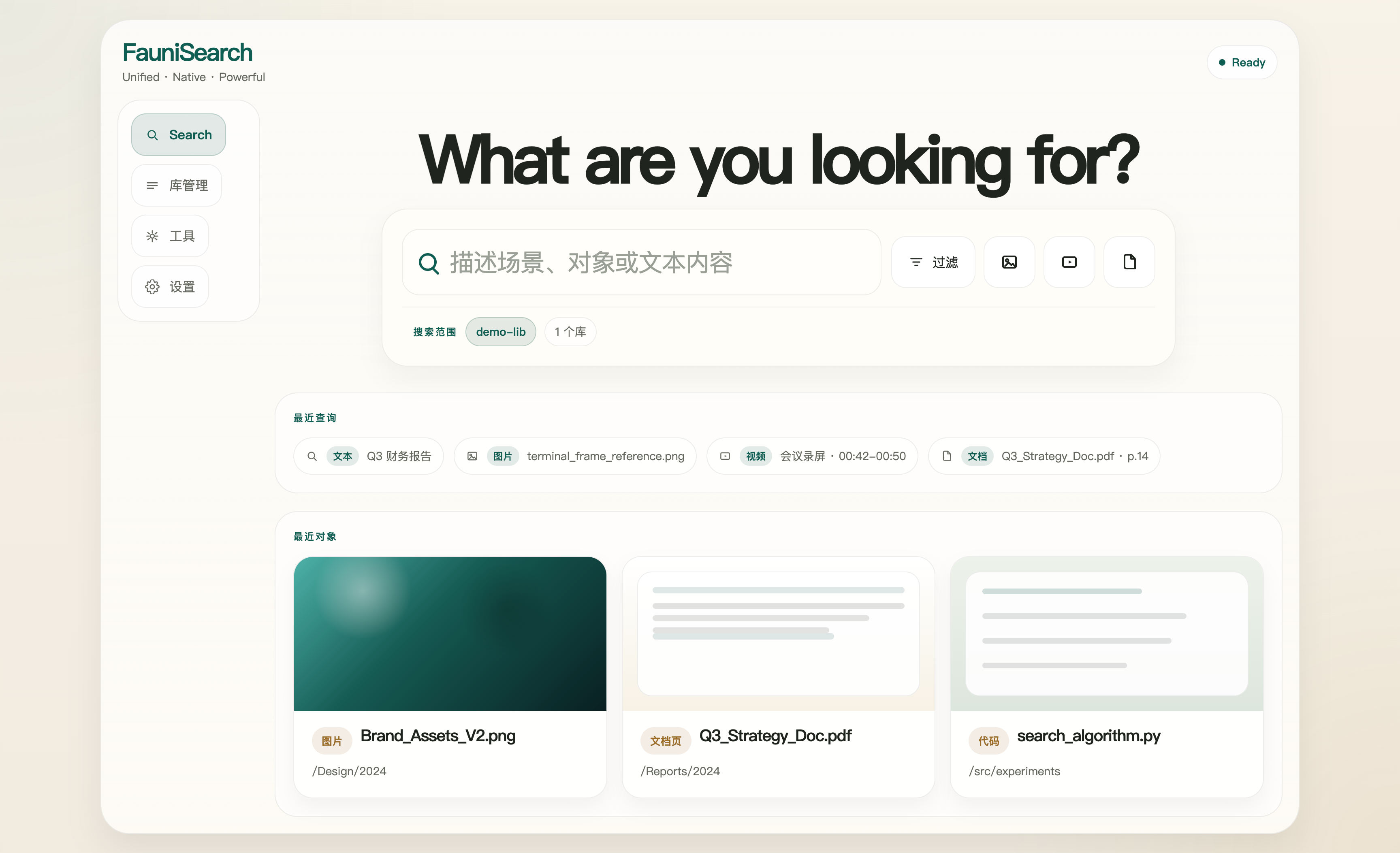Click the 图片 tag on Brand_Assets_V2.png
Screen dimensions: 1400x853
[x=332, y=740]
